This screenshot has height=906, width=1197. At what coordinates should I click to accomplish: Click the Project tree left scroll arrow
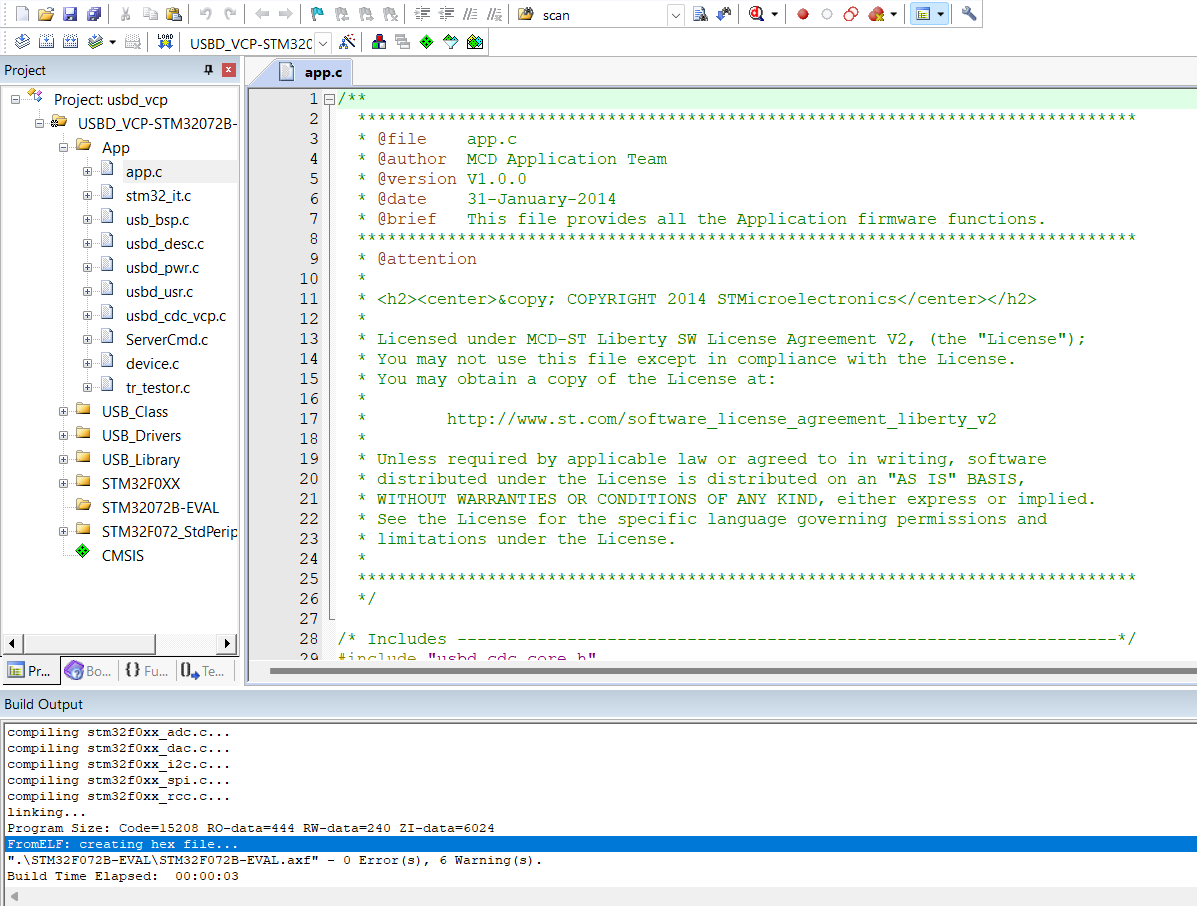(x=11, y=643)
